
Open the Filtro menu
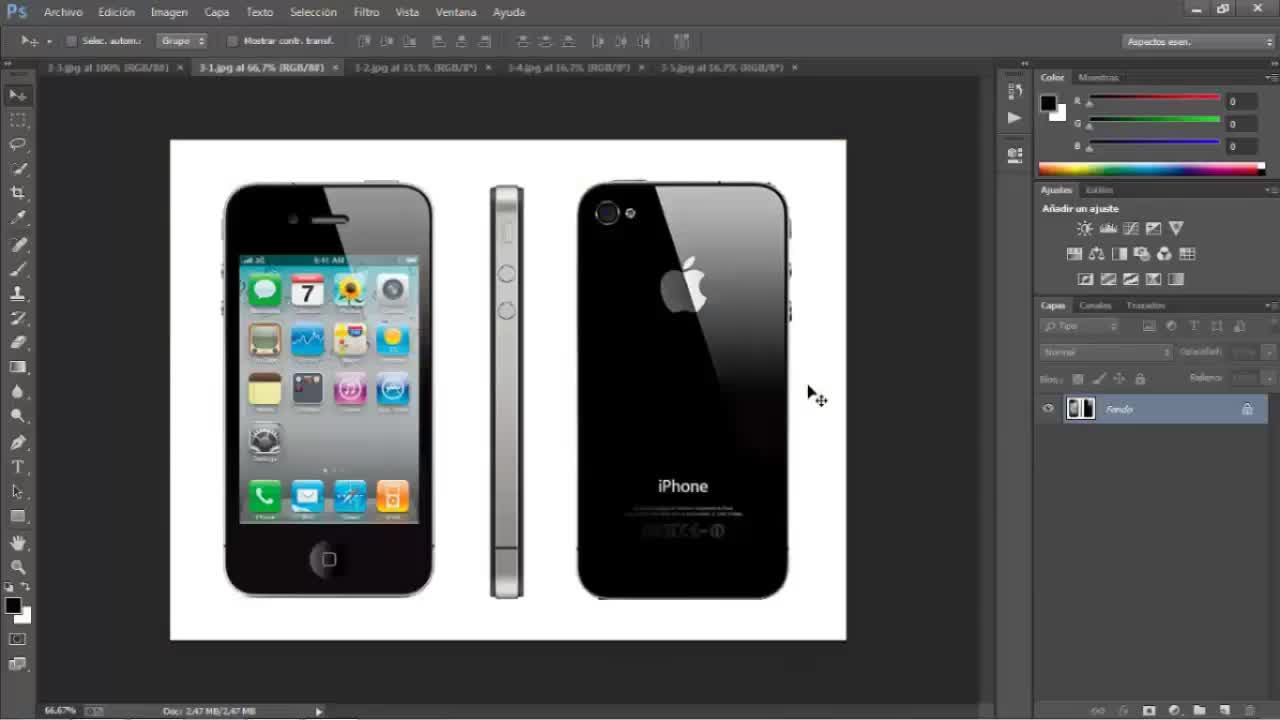click(366, 12)
